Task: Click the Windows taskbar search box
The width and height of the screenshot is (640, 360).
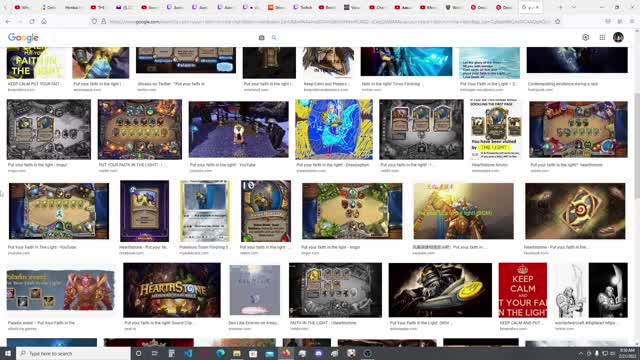Action: (73, 353)
